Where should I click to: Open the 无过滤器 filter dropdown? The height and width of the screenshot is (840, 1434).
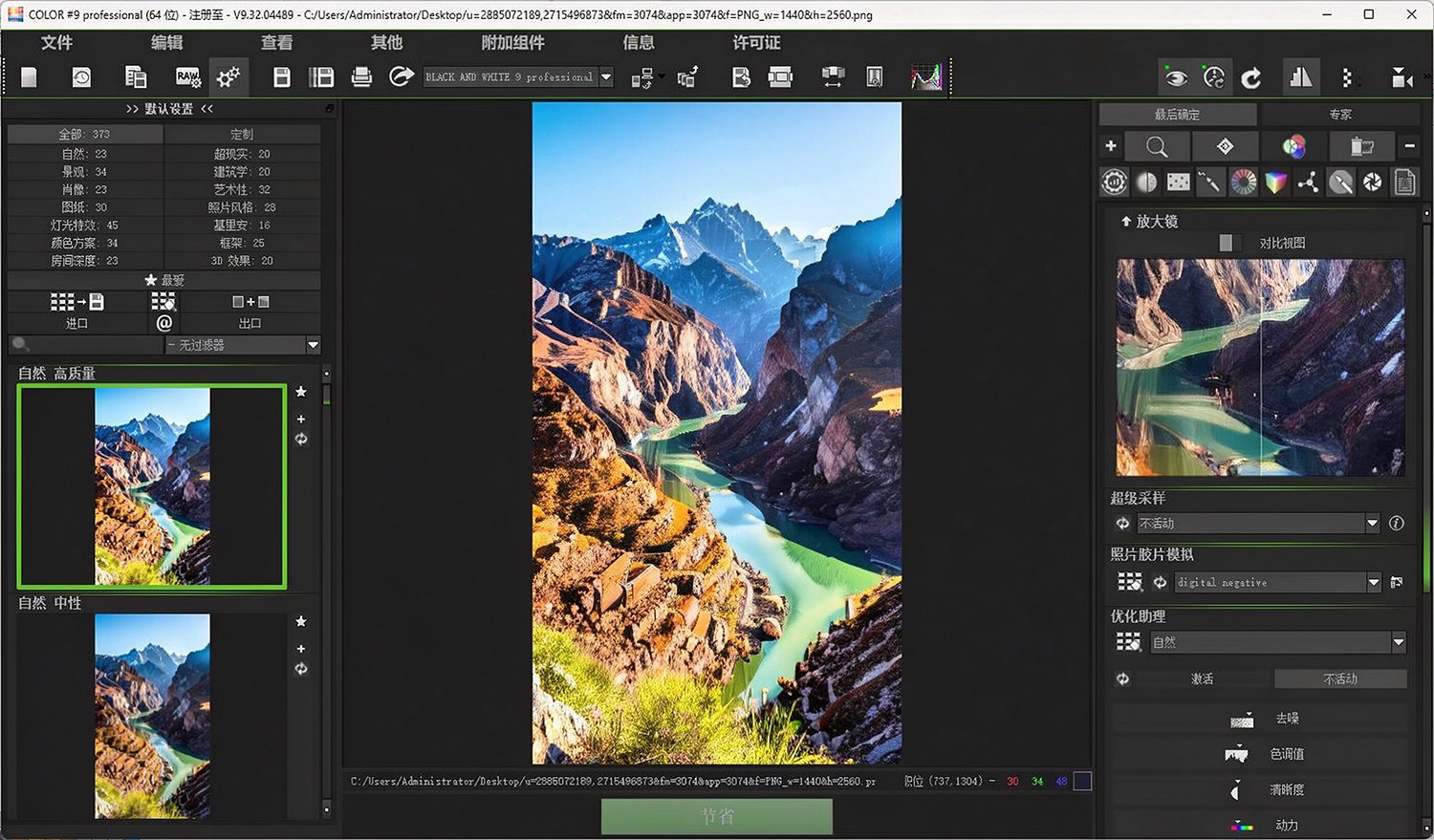pyautogui.click(x=242, y=345)
